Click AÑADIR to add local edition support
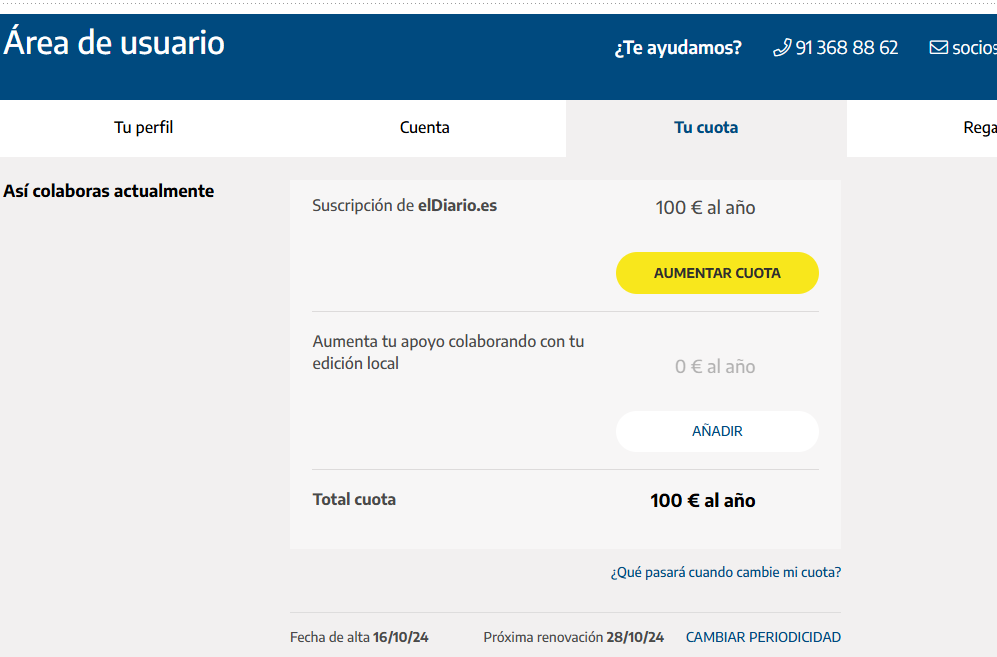Image resolution: width=997 pixels, height=657 pixels. [x=717, y=431]
